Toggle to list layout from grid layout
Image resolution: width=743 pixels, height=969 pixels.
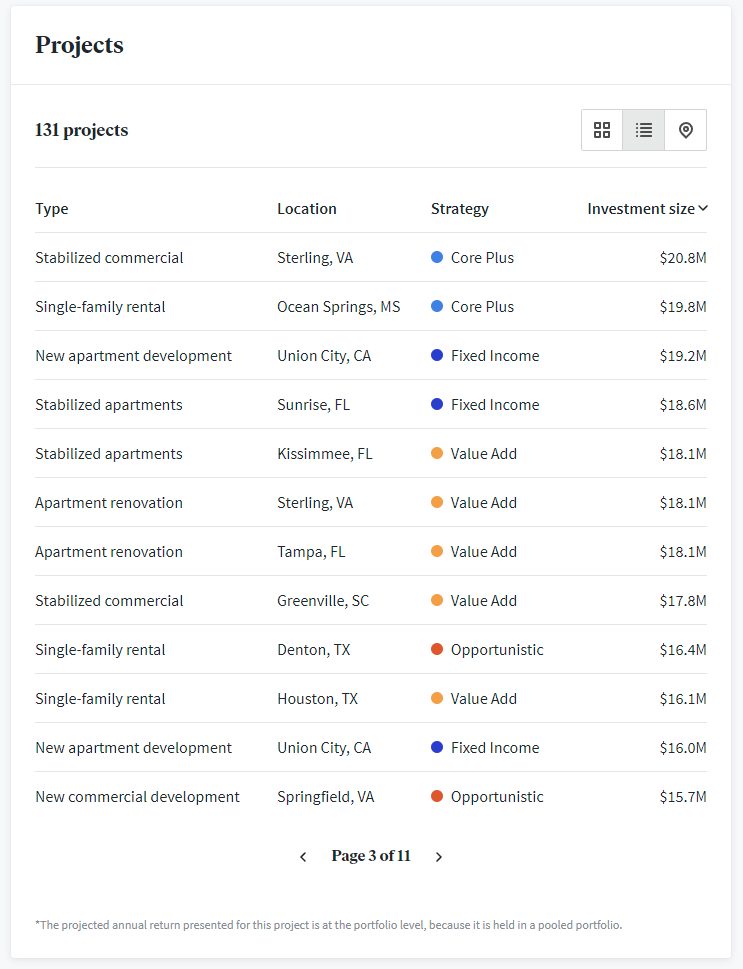(x=643, y=130)
